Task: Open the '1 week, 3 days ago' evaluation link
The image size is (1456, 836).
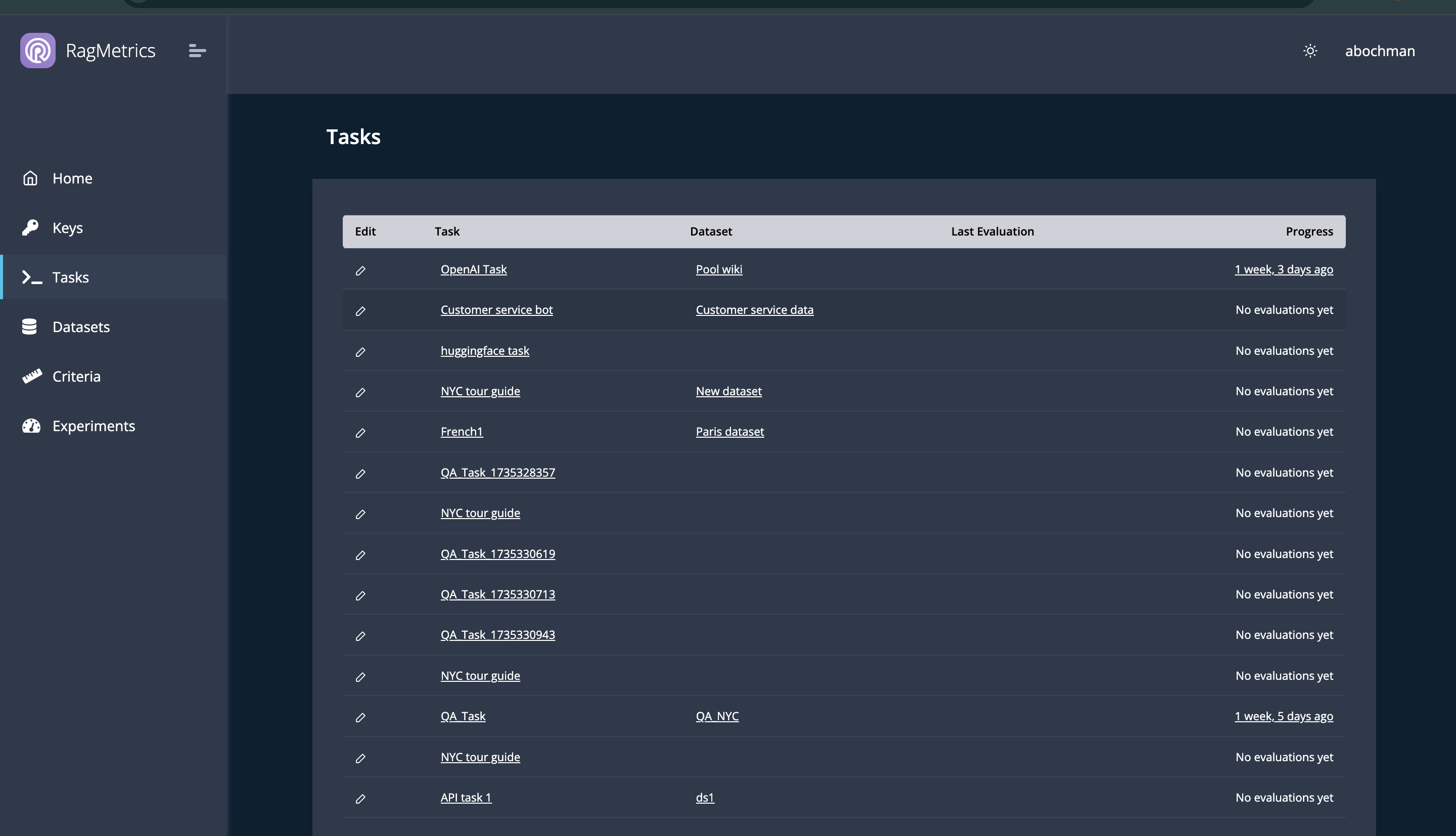Action: coord(1284,269)
